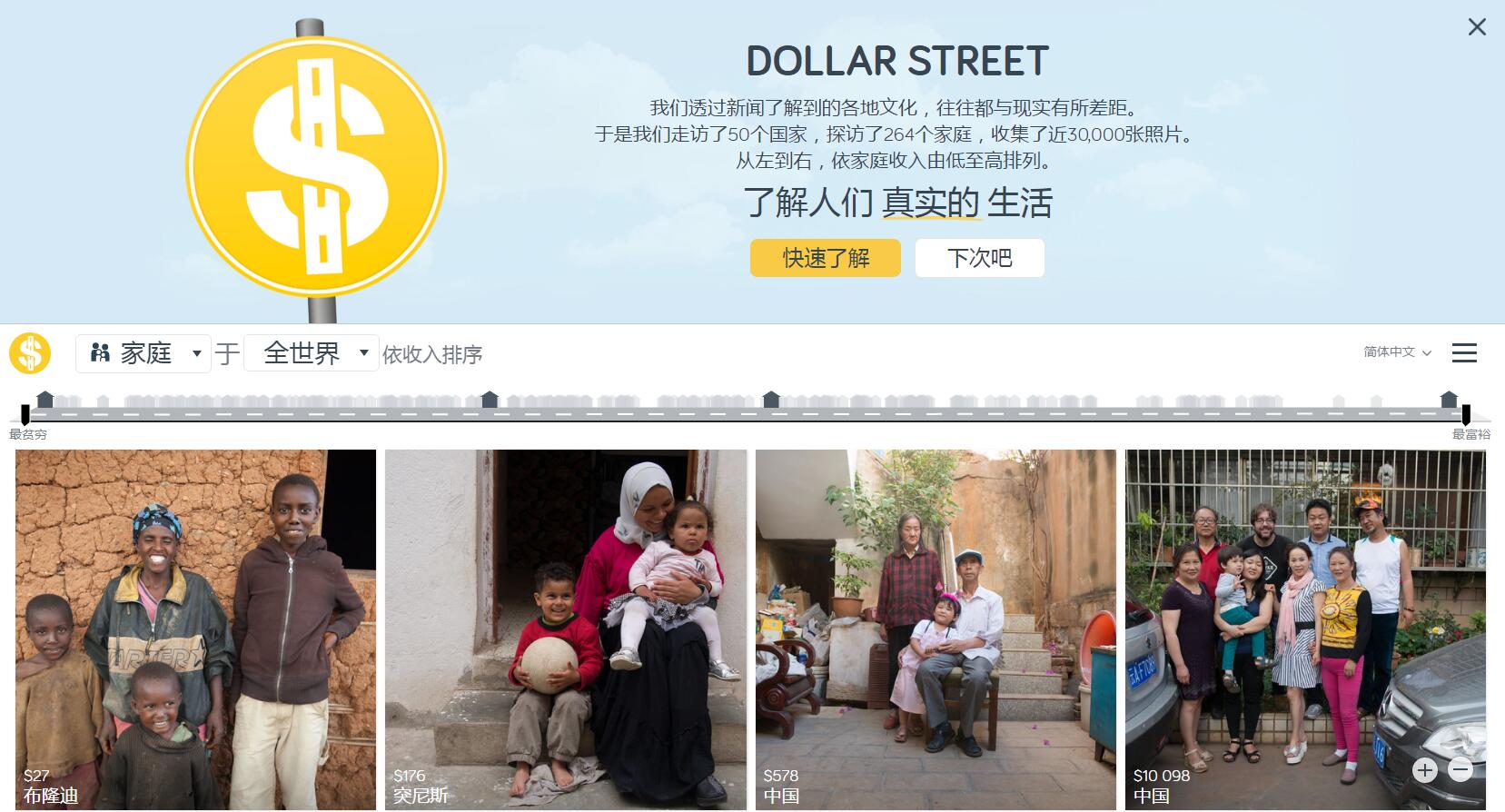Click the first dark house on street
This screenshot has width=1505, height=812.
45,399
